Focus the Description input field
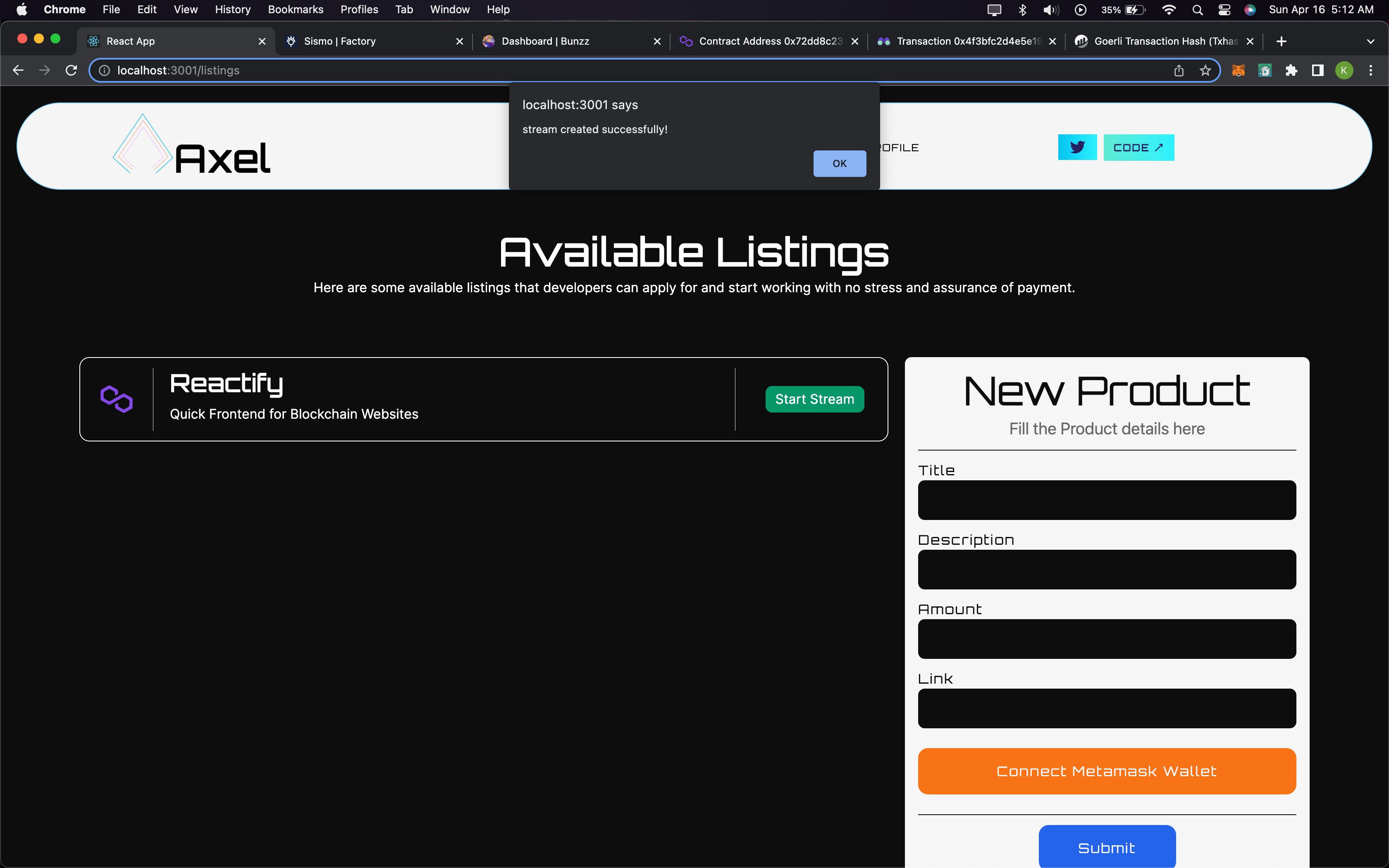Image resolution: width=1389 pixels, height=868 pixels. 1107,570
